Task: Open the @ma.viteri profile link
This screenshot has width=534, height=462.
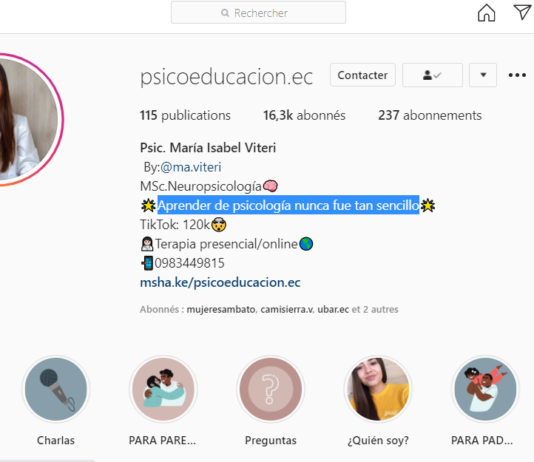Action: (191, 167)
